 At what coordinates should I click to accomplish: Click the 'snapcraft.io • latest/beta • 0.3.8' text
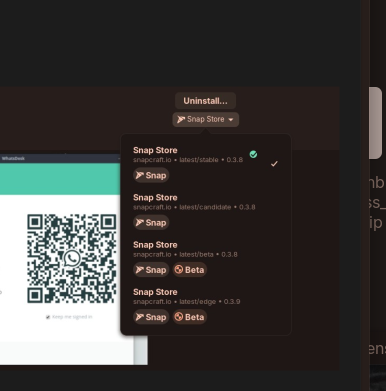[x=185, y=255]
